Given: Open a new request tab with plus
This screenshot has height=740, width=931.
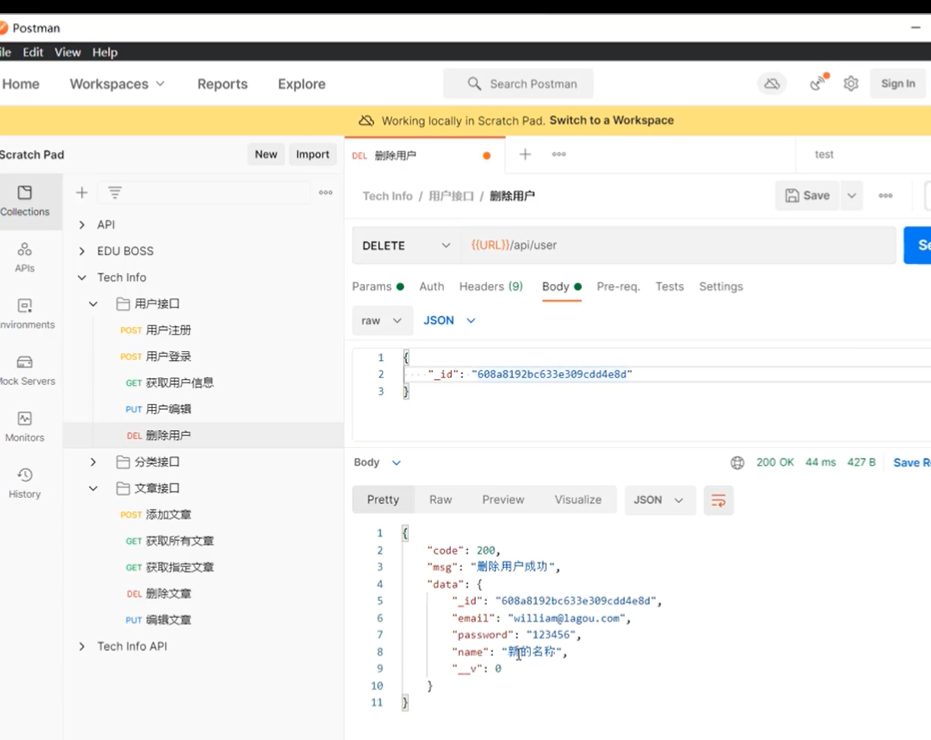Looking at the screenshot, I should click(525, 154).
